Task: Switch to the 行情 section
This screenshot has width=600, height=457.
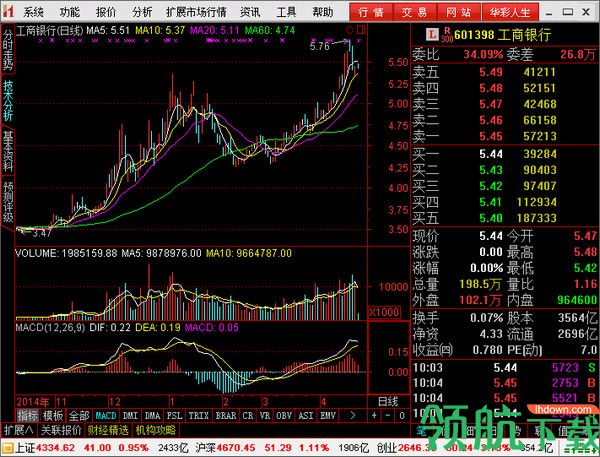Action: [x=371, y=12]
